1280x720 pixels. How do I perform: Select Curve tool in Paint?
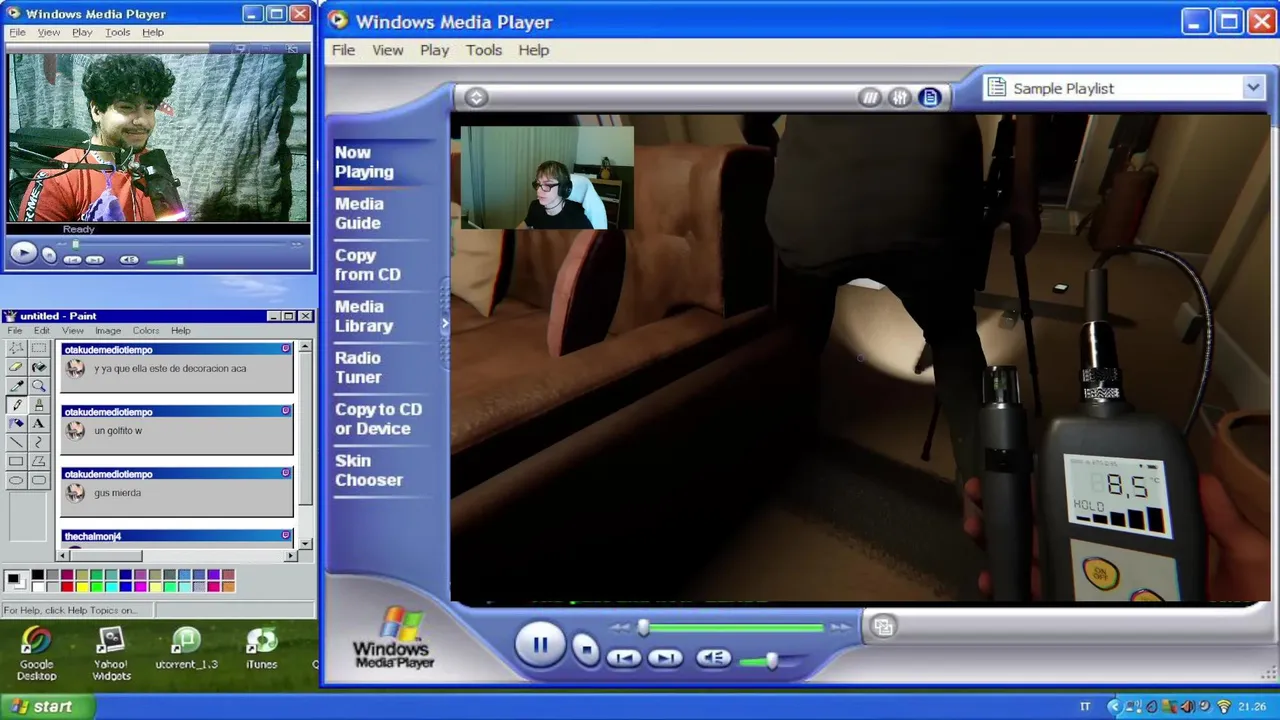pyautogui.click(x=38, y=443)
